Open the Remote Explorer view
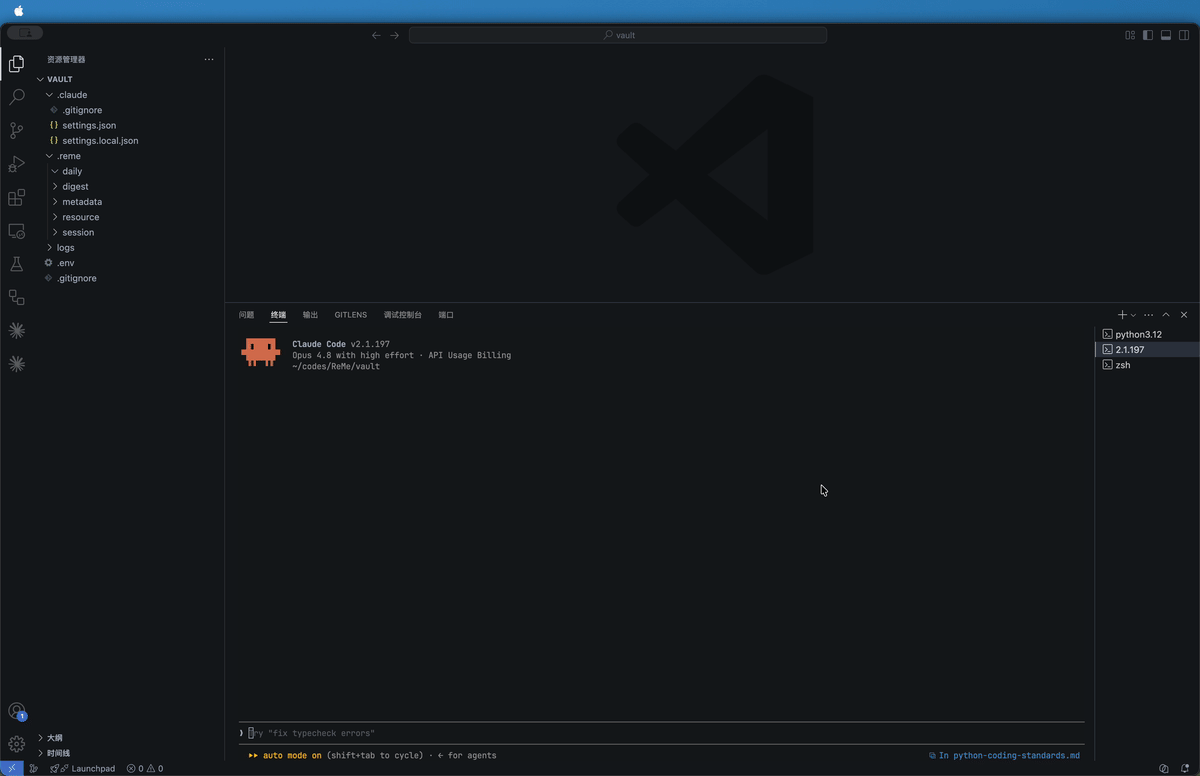The width and height of the screenshot is (1200, 776). pos(16,231)
